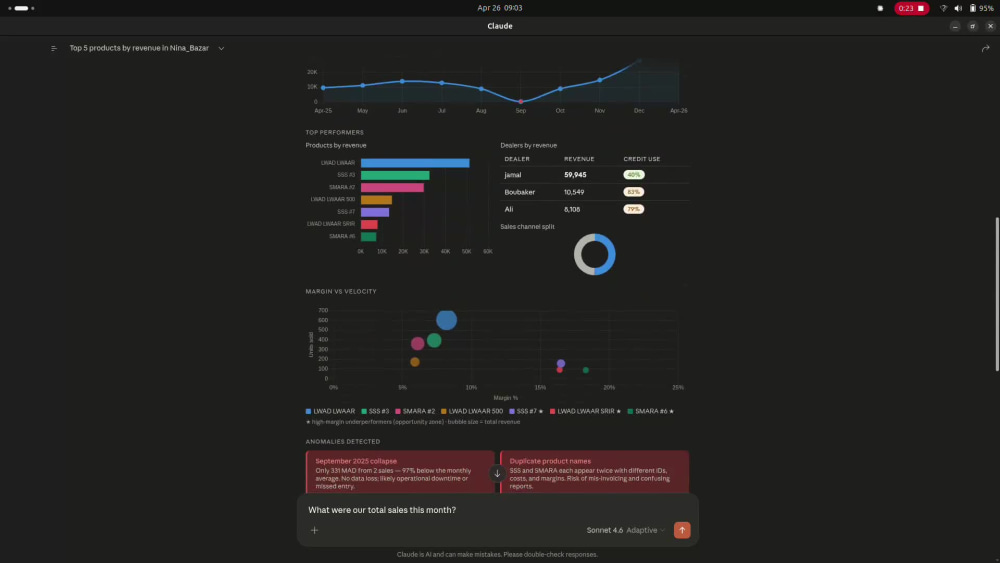The height and width of the screenshot is (563, 1000).
Task: Select the LWAD LWAAR 500 orange bar
Action: (x=376, y=200)
